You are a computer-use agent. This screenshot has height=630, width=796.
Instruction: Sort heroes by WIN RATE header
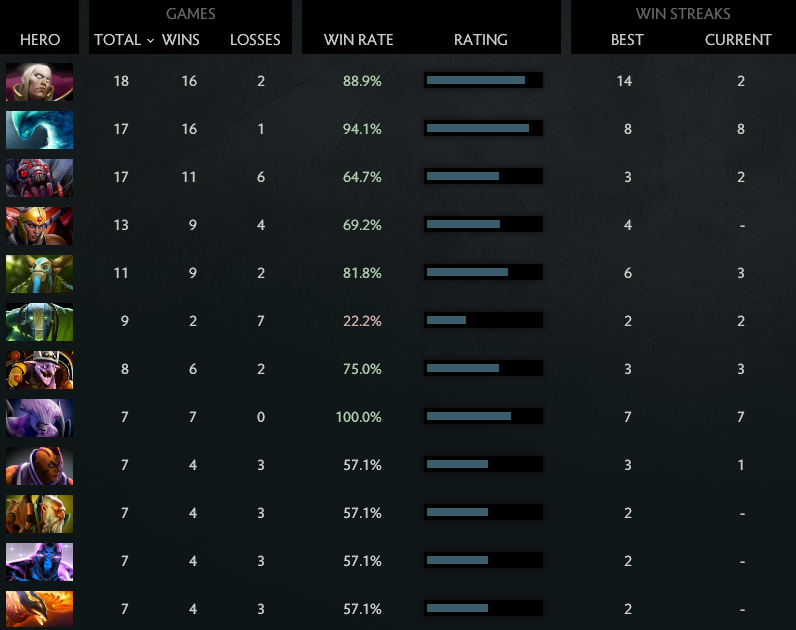[359, 40]
